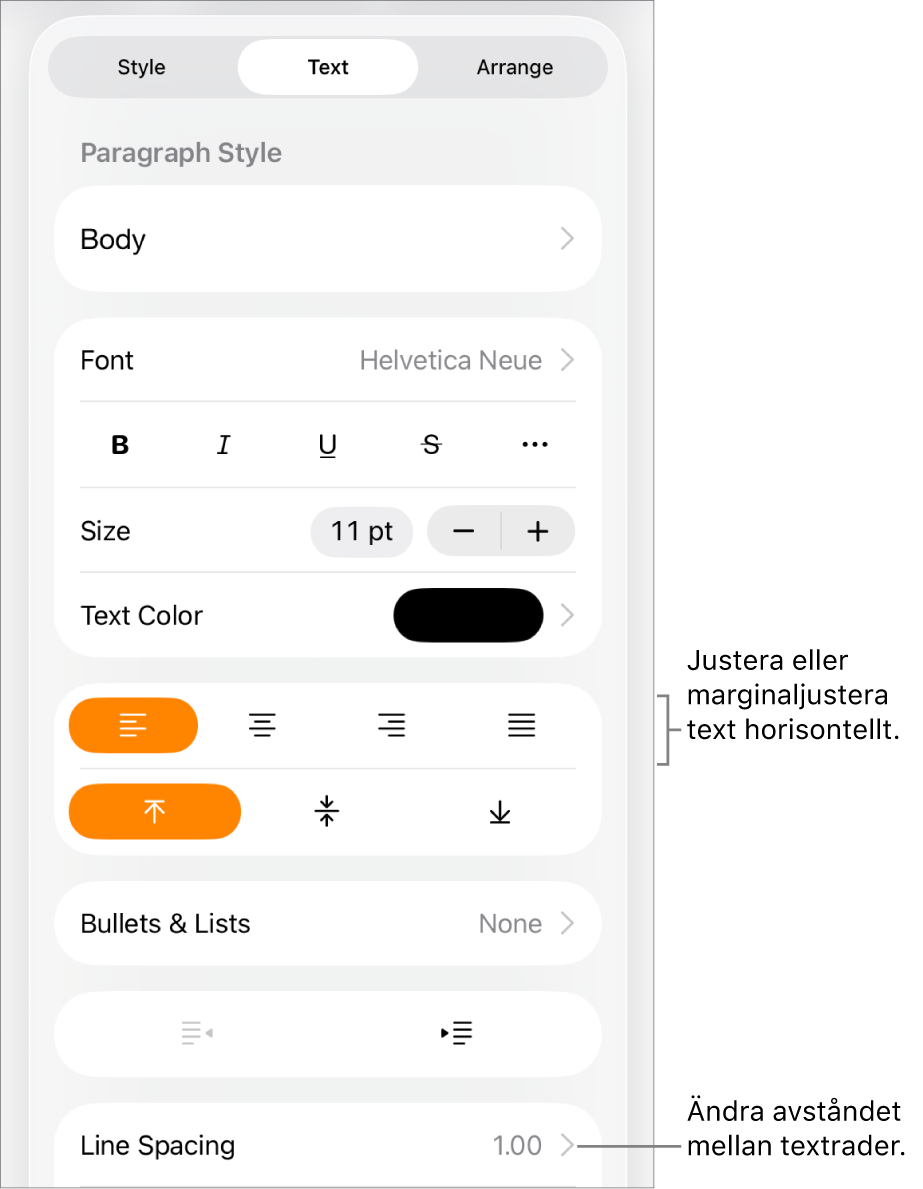923x1189 pixels.
Task: Increase indent level
Action: (x=457, y=1033)
